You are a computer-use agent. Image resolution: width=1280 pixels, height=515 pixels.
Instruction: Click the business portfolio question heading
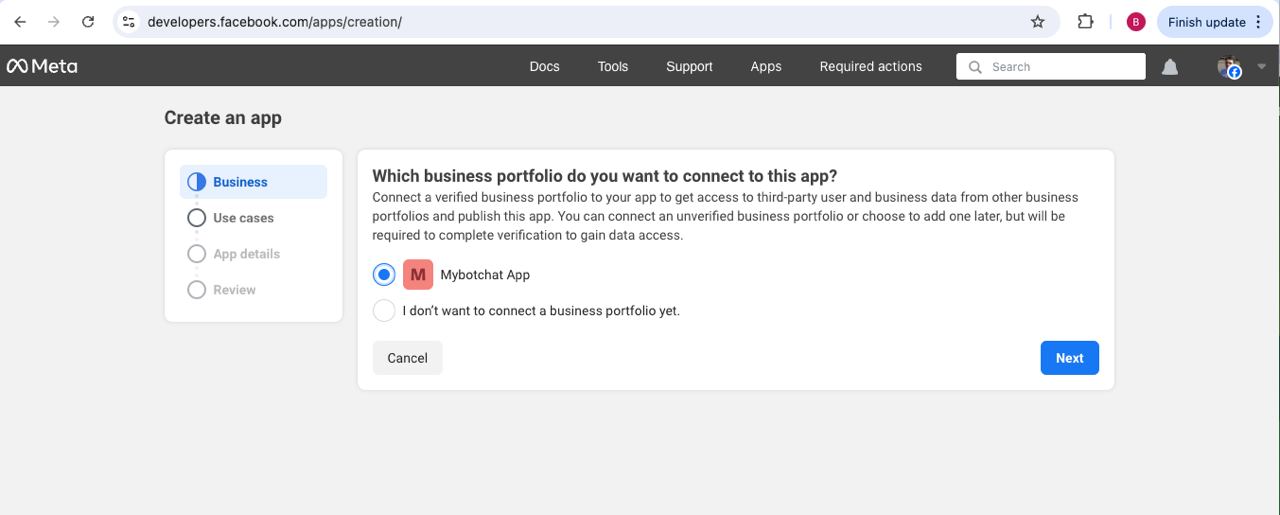click(x=604, y=176)
